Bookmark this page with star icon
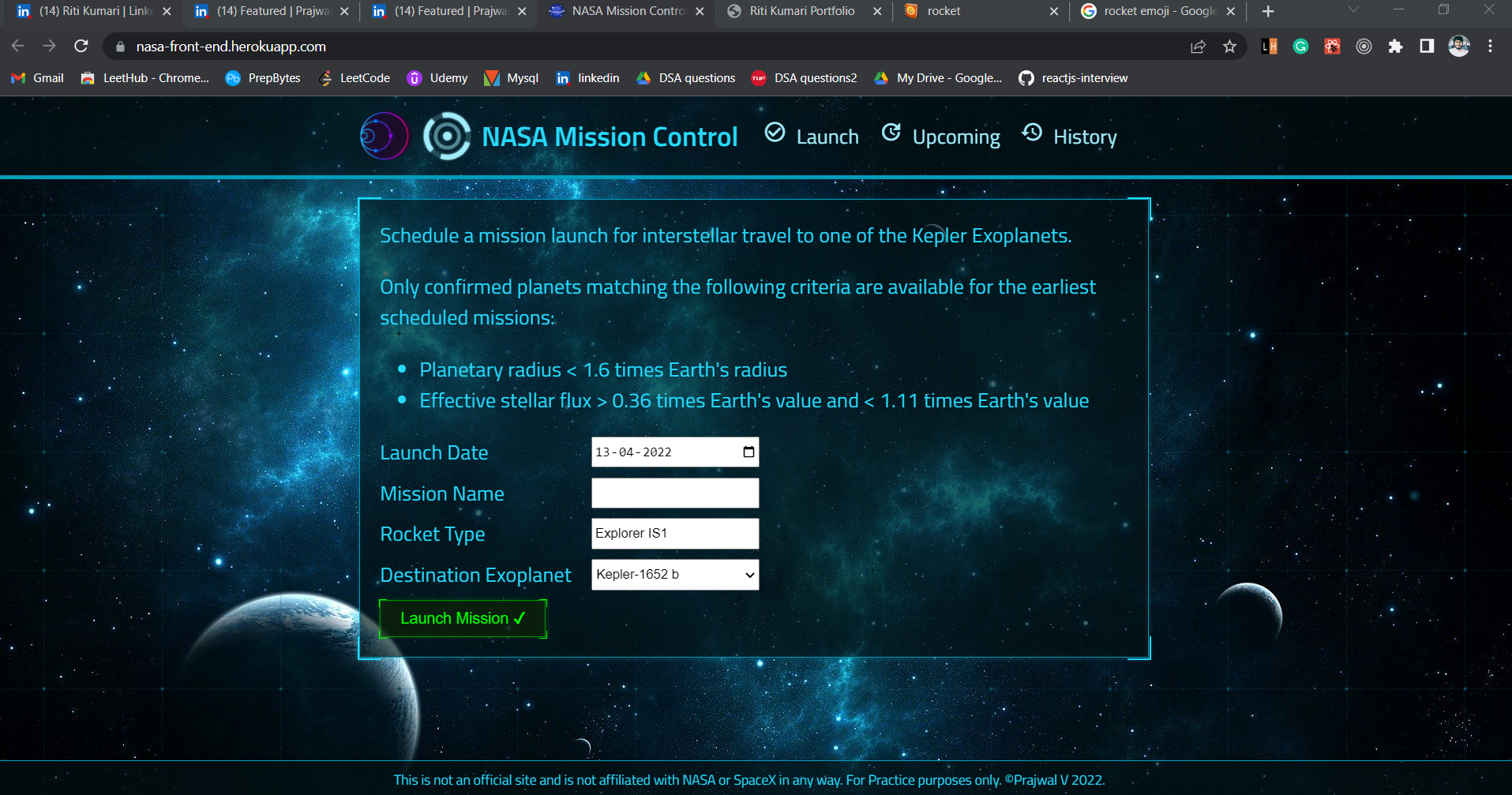The height and width of the screenshot is (795, 1512). [x=1229, y=47]
